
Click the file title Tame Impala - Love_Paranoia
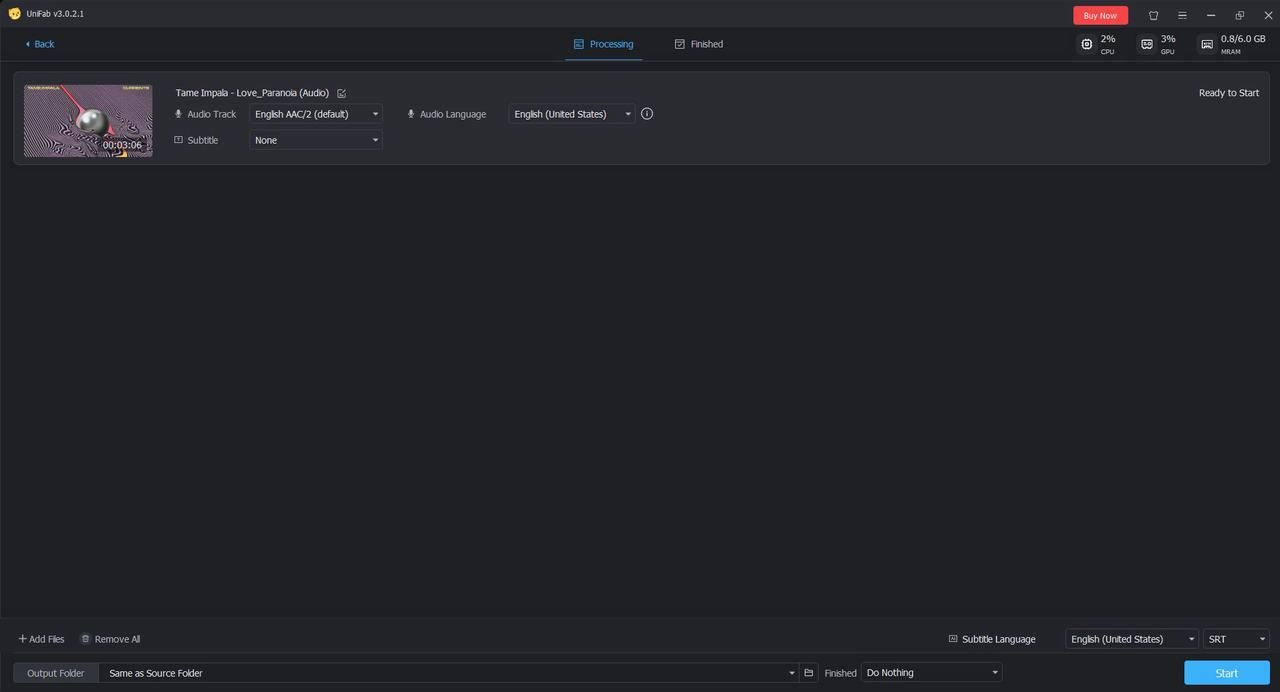[252, 93]
